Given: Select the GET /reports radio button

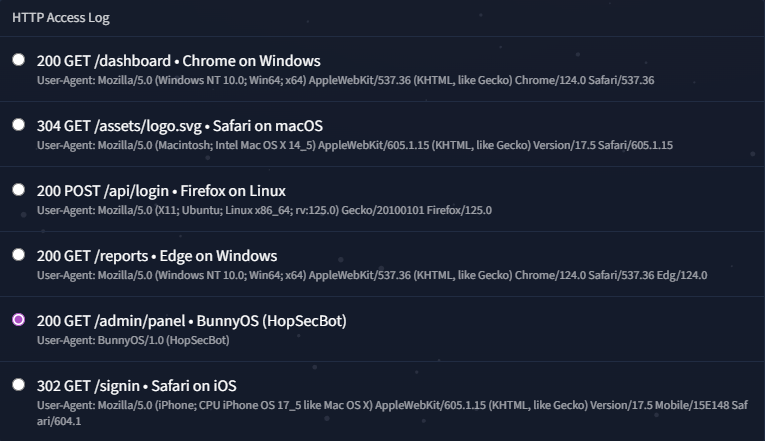Looking at the screenshot, I should (x=18, y=255).
